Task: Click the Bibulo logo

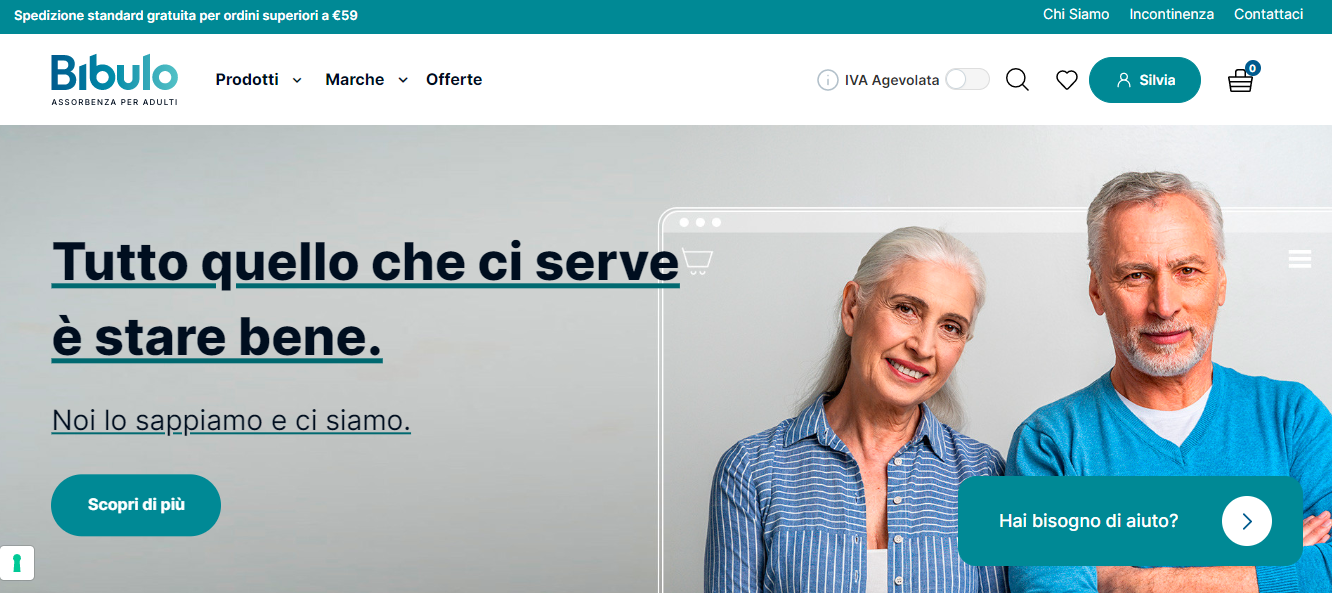Action: [114, 79]
